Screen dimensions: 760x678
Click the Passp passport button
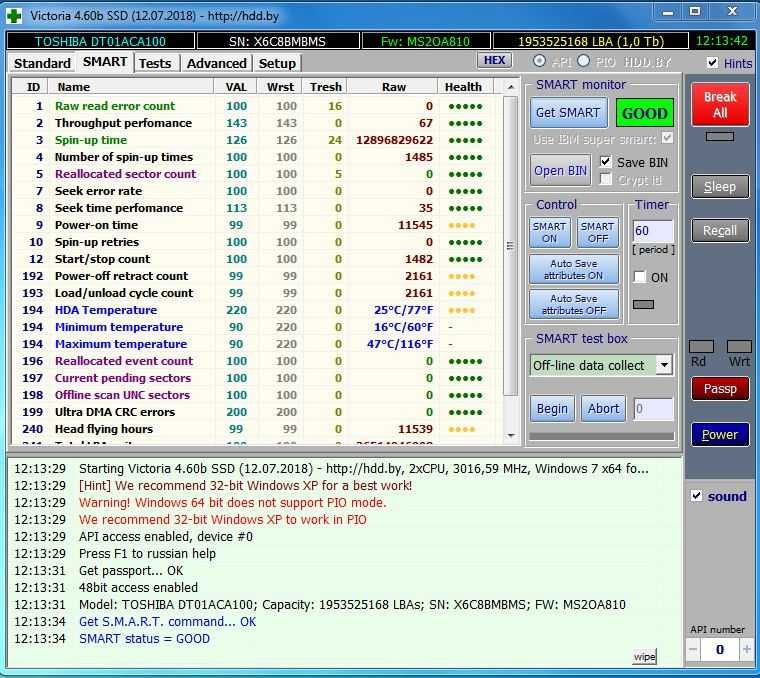coord(719,389)
